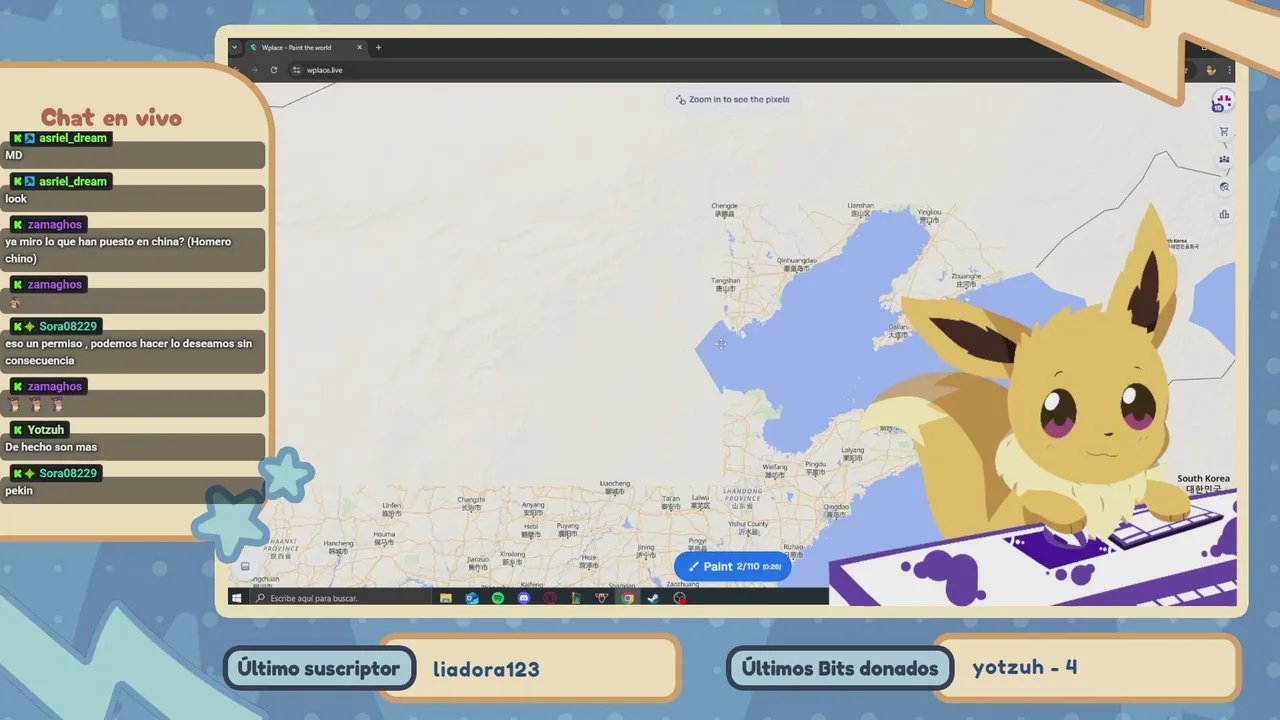Click the map info icon at bottom-left
Viewport: 1280px width, 720px height.
(x=245, y=566)
